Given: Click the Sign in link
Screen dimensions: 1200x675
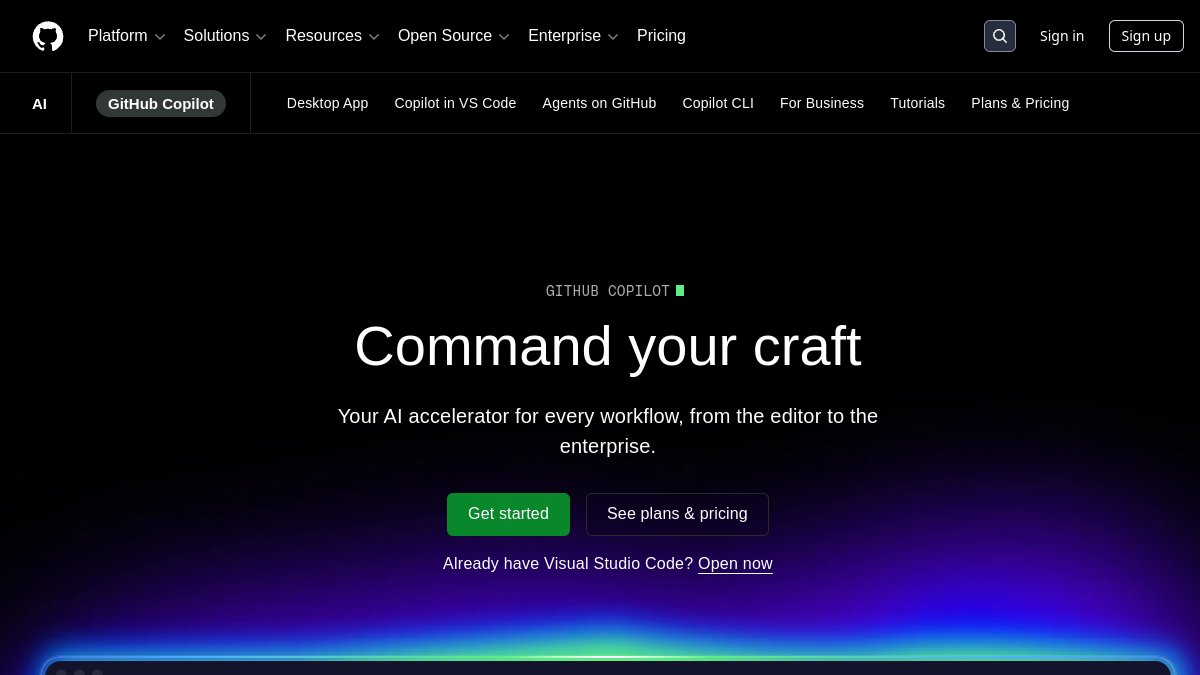Looking at the screenshot, I should pyautogui.click(x=1062, y=36).
